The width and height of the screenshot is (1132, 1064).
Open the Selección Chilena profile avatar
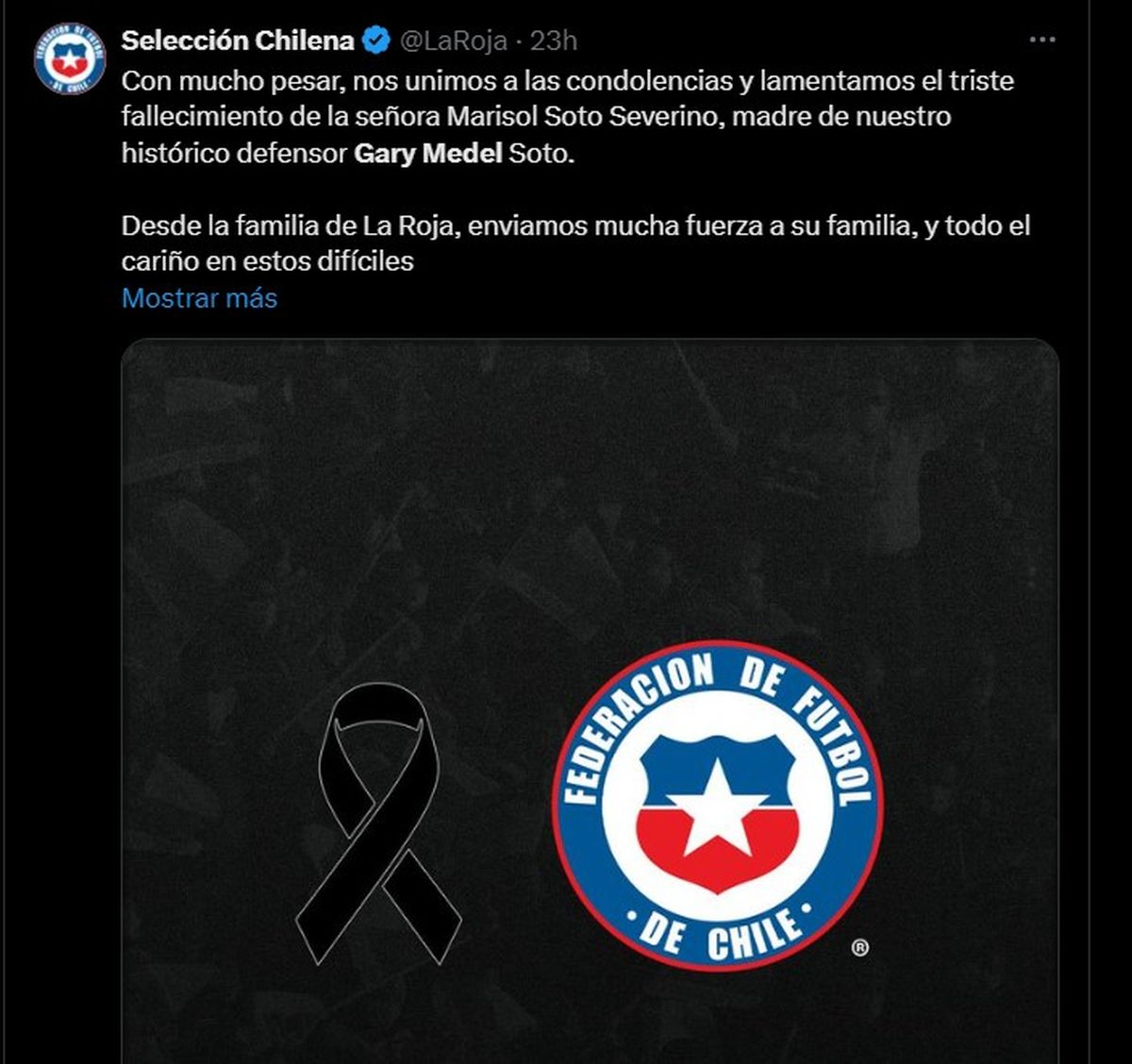pos(69,58)
